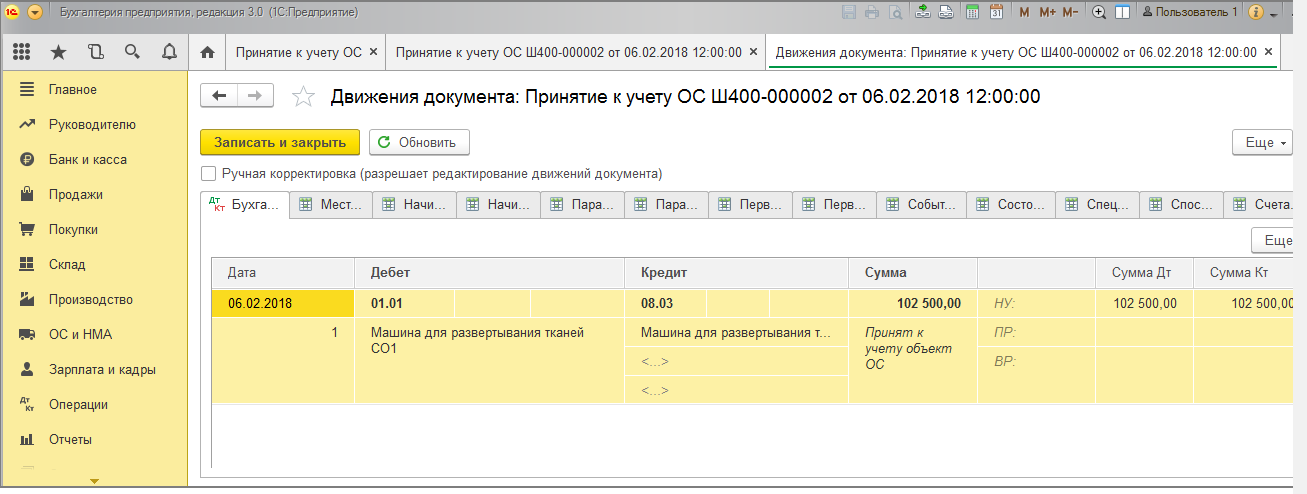Switch to the short Принятие к учету ОС tab
Viewport: 1307px width, 494px height.
pyautogui.click(x=299, y=52)
